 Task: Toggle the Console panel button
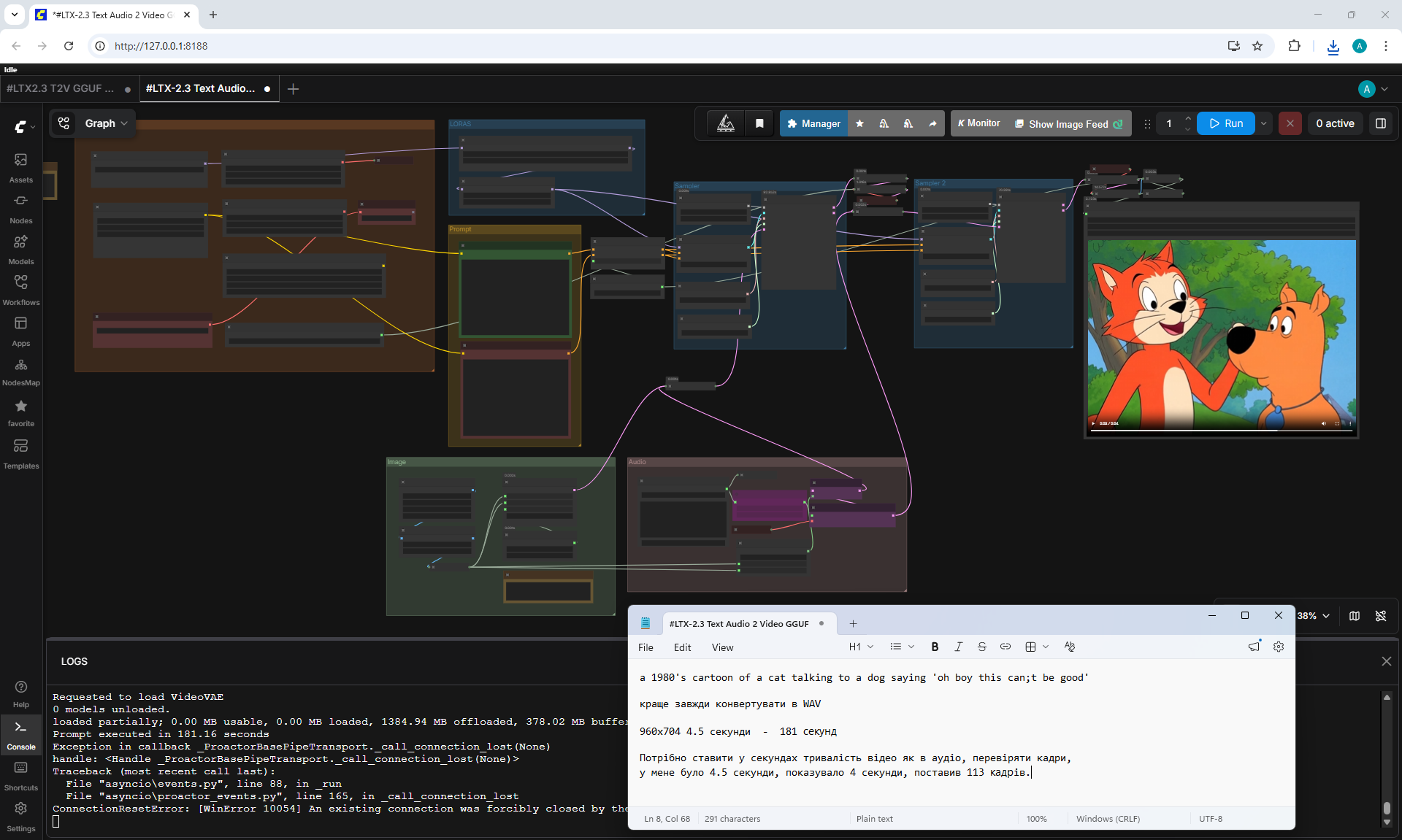tap(21, 735)
